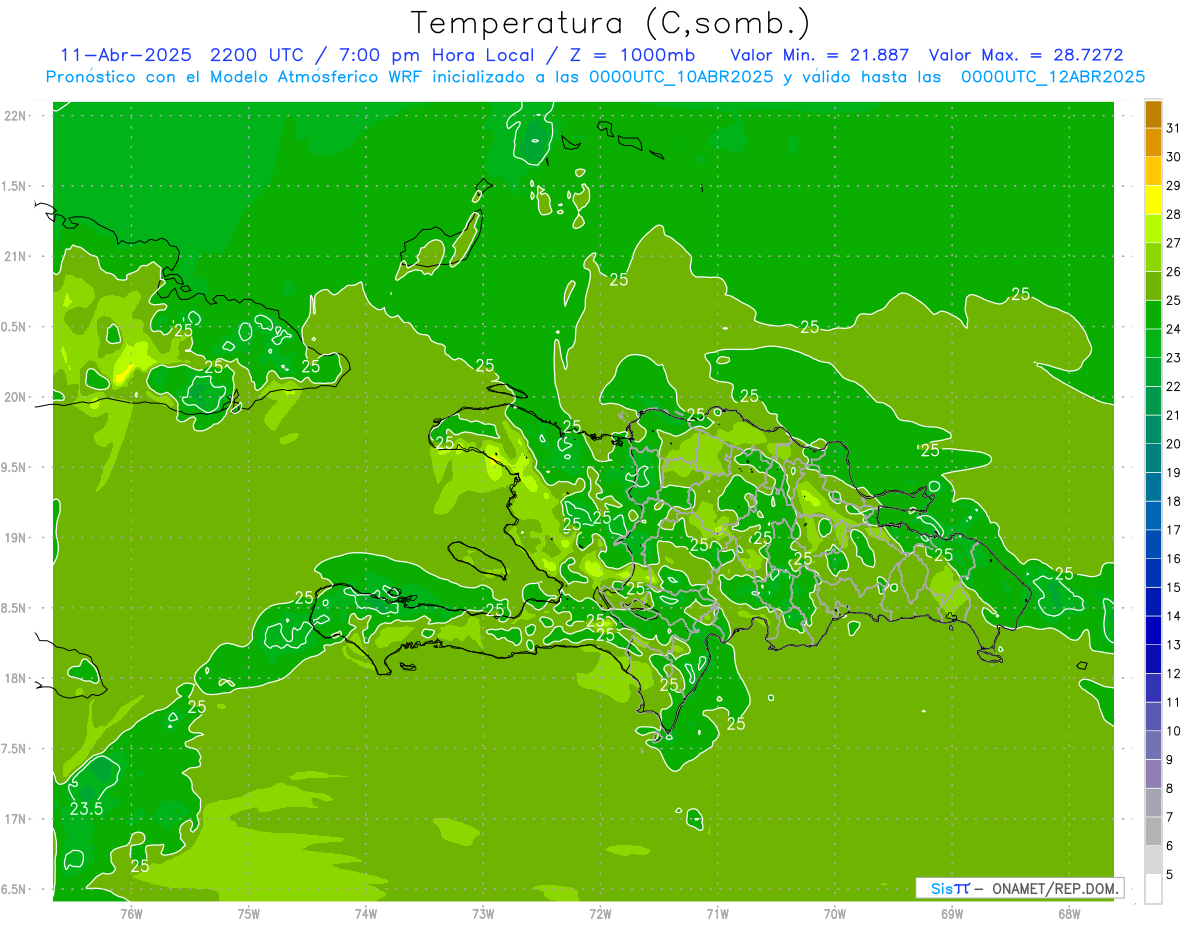1200x927 pixels.
Task: Click the "18N" latitude label
Action: pos(16,679)
